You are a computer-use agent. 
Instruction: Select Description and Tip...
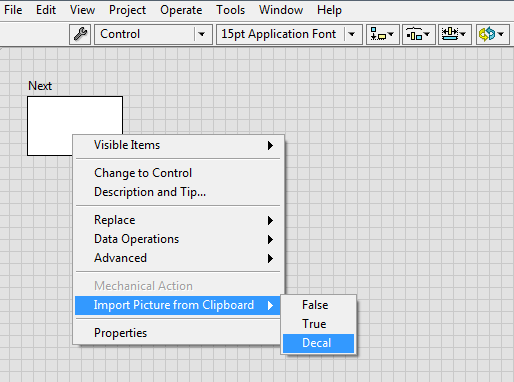coord(178,192)
